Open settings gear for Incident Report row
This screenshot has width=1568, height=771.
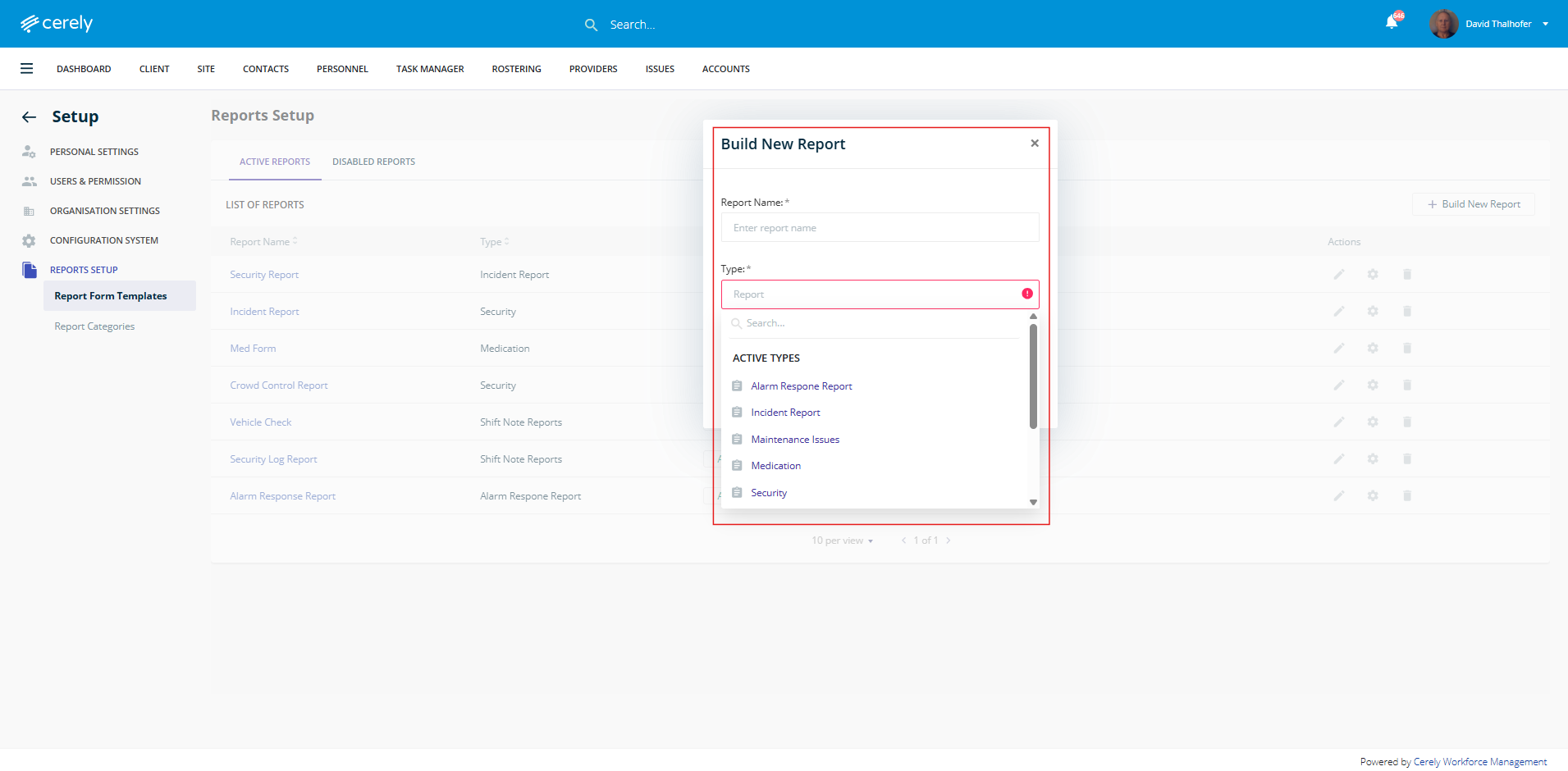click(1373, 312)
